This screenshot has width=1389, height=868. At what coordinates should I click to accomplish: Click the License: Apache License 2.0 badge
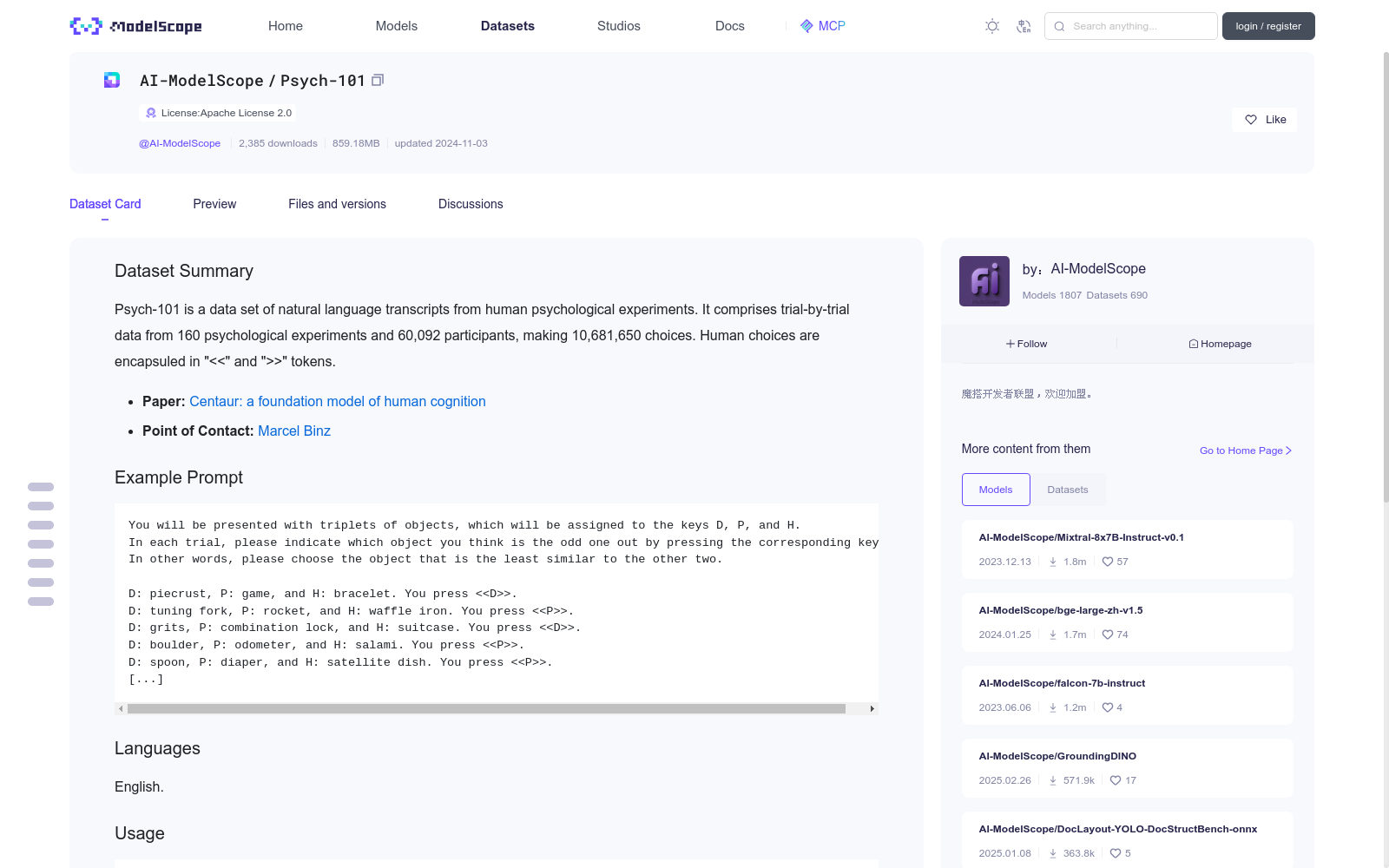[218, 113]
